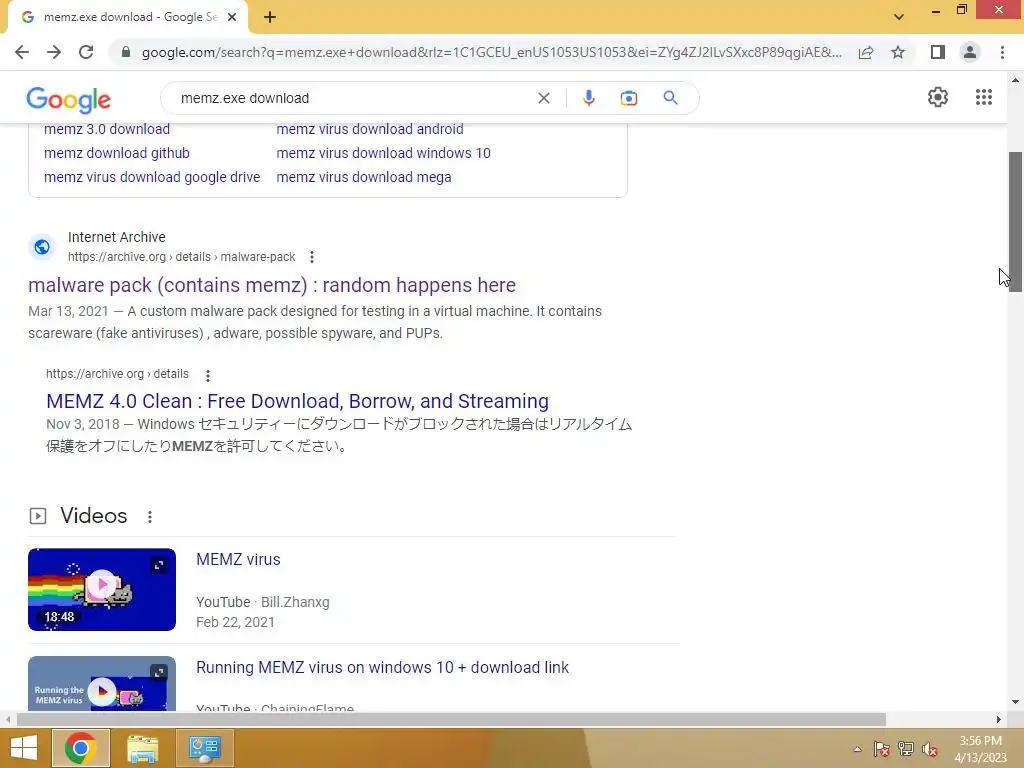
Task: Click the Internet Archive globe favicon
Action: [42, 248]
